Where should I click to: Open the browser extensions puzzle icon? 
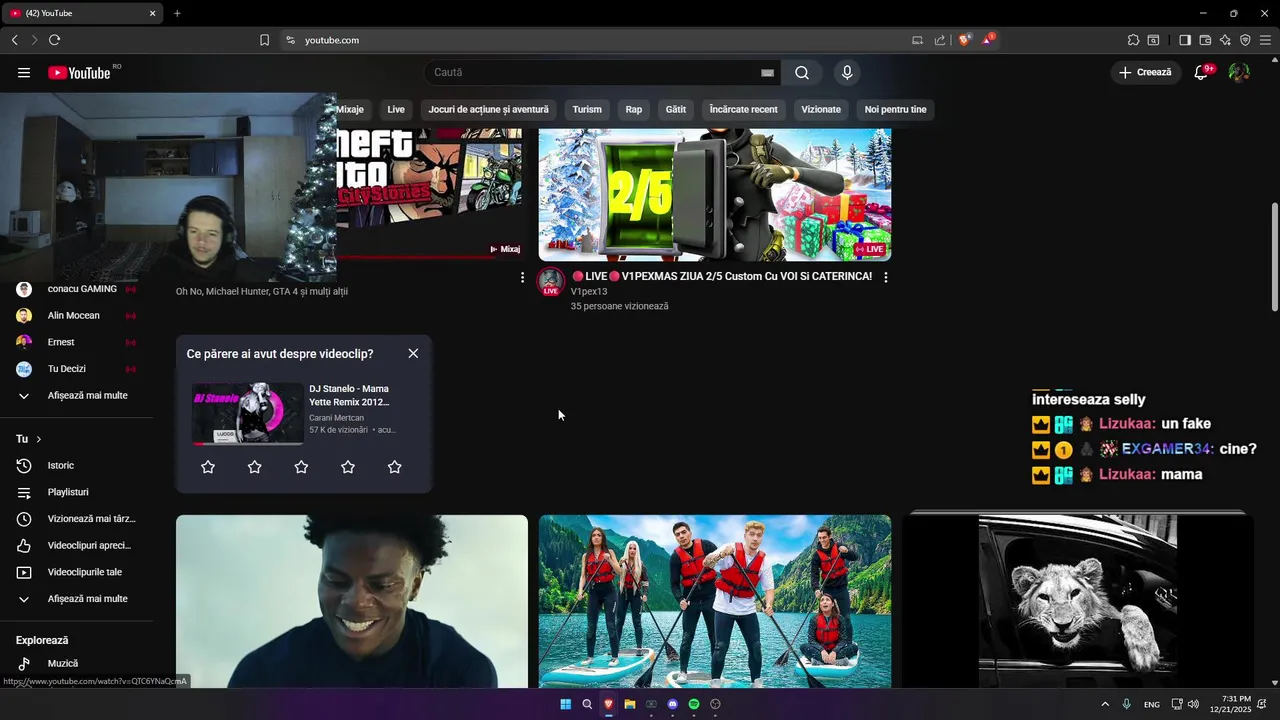(x=1133, y=40)
